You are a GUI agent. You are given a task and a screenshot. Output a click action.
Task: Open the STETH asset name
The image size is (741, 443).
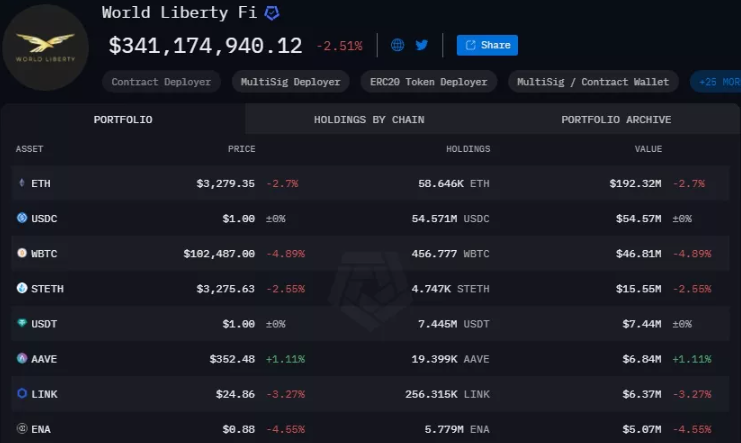coord(47,288)
